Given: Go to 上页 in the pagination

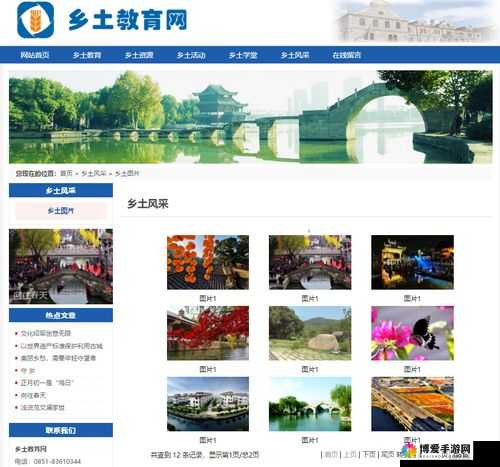Looking at the screenshot, I should tap(350, 454).
